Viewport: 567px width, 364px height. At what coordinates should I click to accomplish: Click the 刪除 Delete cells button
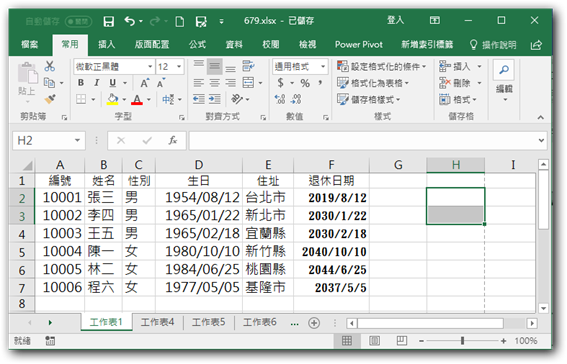pos(460,83)
